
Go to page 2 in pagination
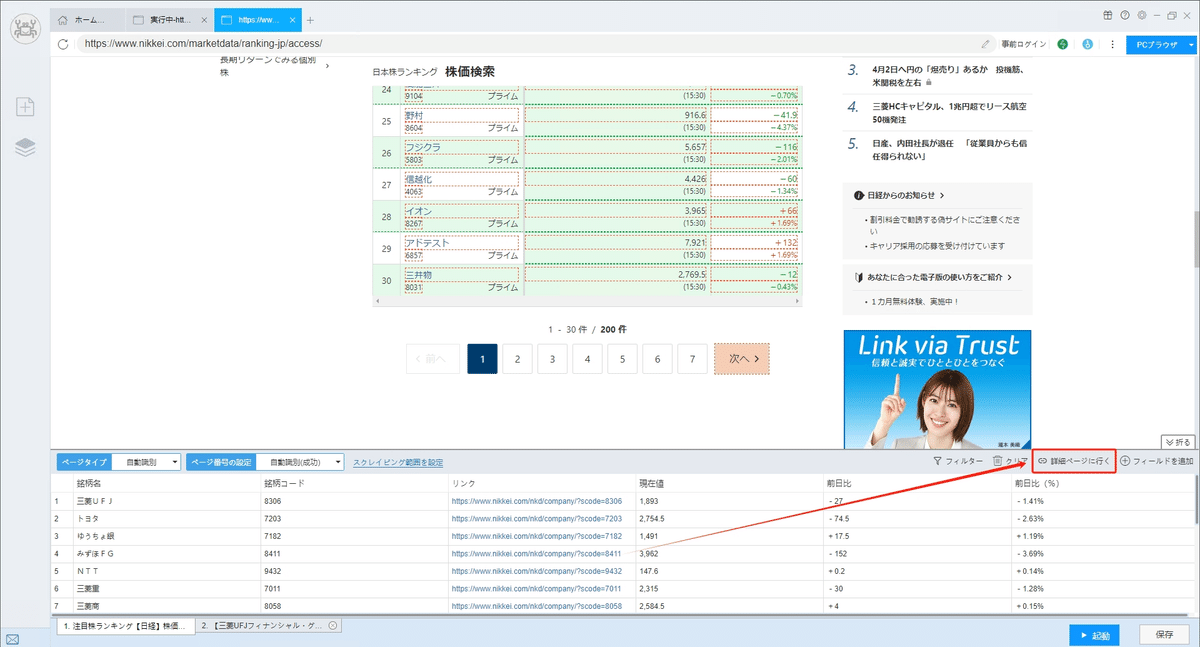[517, 358]
